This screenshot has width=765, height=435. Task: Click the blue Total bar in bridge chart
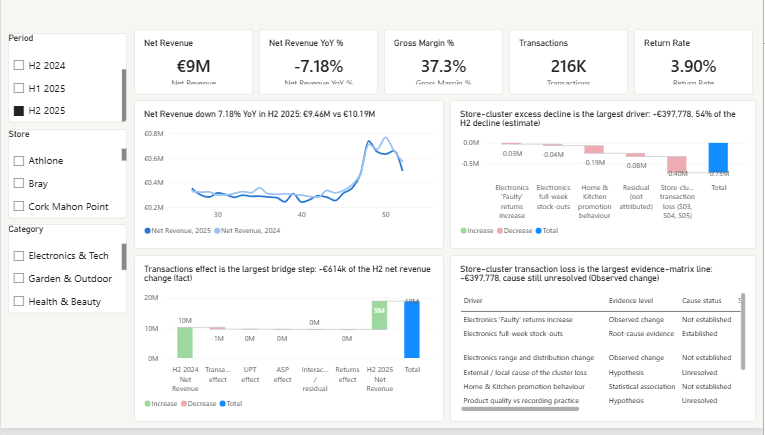tap(412, 330)
